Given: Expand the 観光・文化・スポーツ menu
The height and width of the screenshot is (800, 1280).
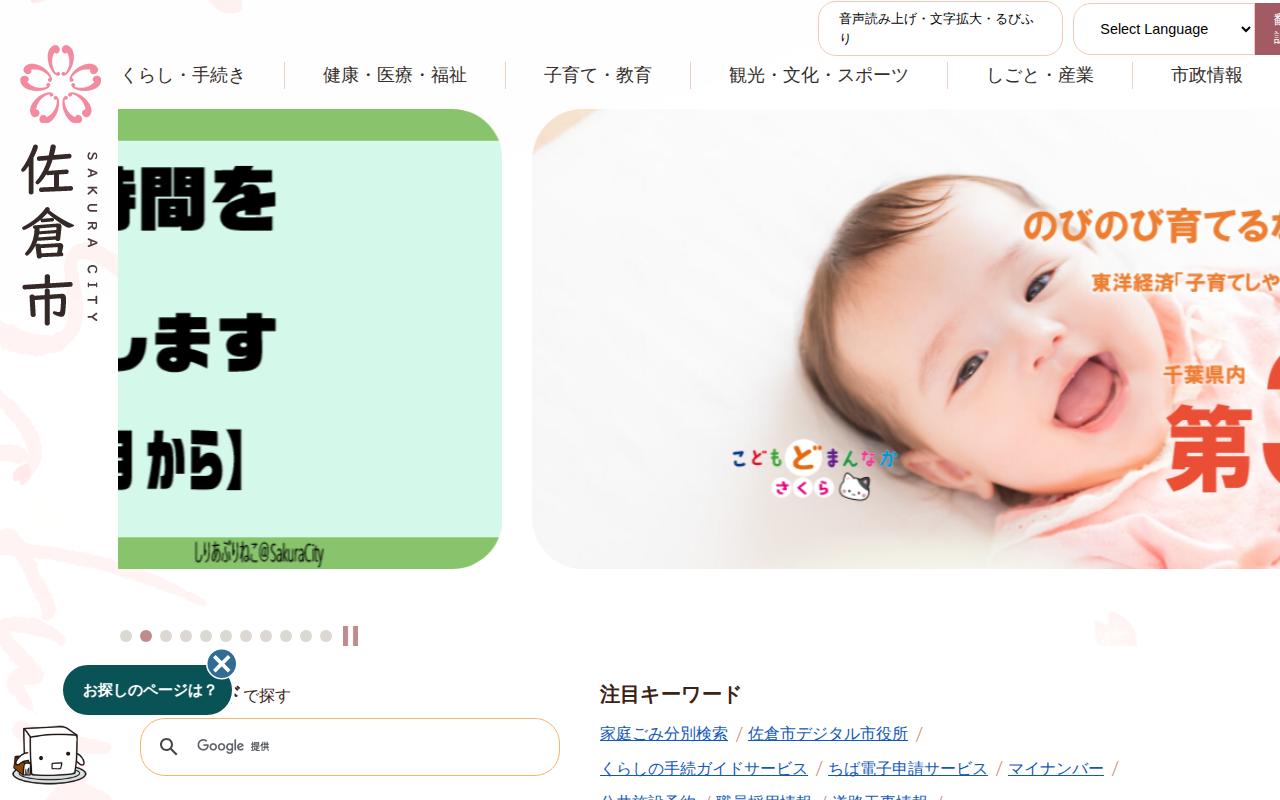Looking at the screenshot, I should click(819, 75).
